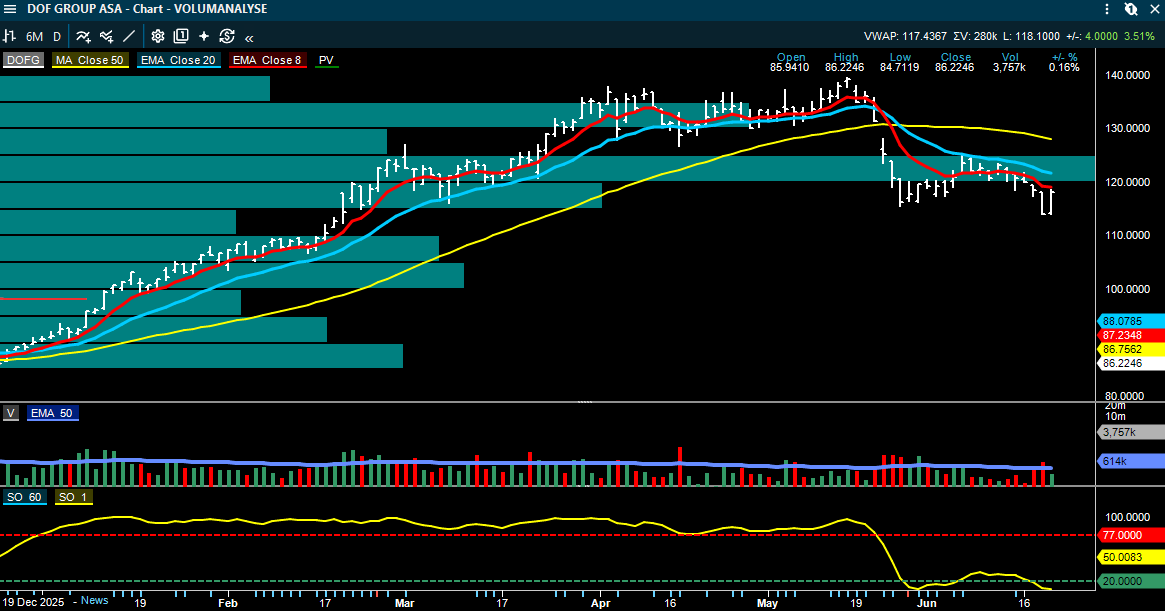Click the Vol 3,757k value
Screen dimensions: 1165x611
click(x=1010, y=68)
